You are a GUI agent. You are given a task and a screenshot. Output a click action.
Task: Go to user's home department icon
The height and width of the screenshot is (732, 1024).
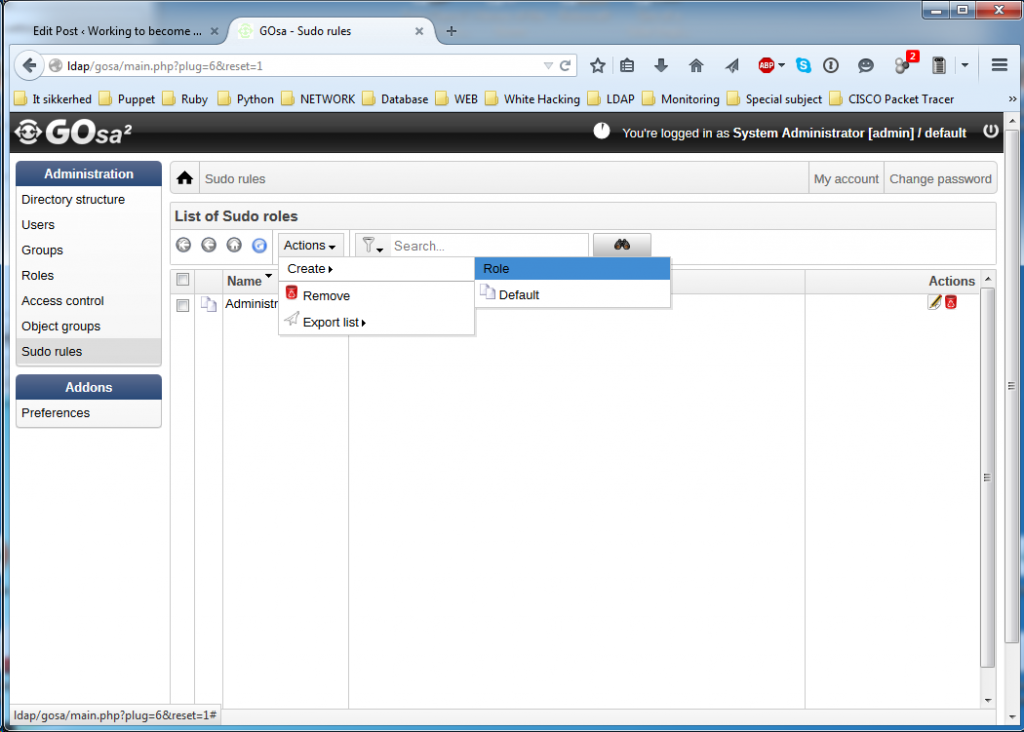[234, 245]
